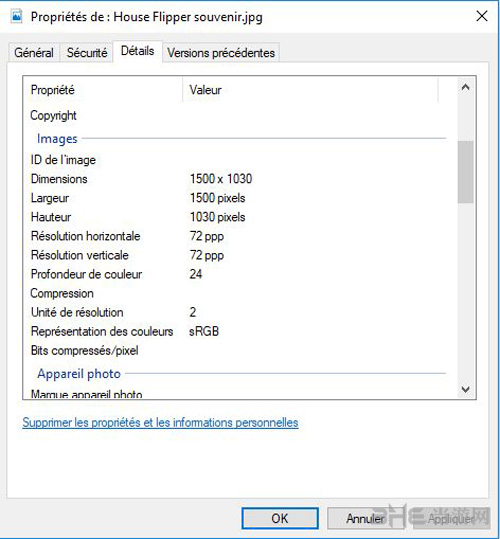This screenshot has height=539, width=500.
Task: Open Supprimer les propriétés et informations personnelles link
Action: (x=160, y=422)
